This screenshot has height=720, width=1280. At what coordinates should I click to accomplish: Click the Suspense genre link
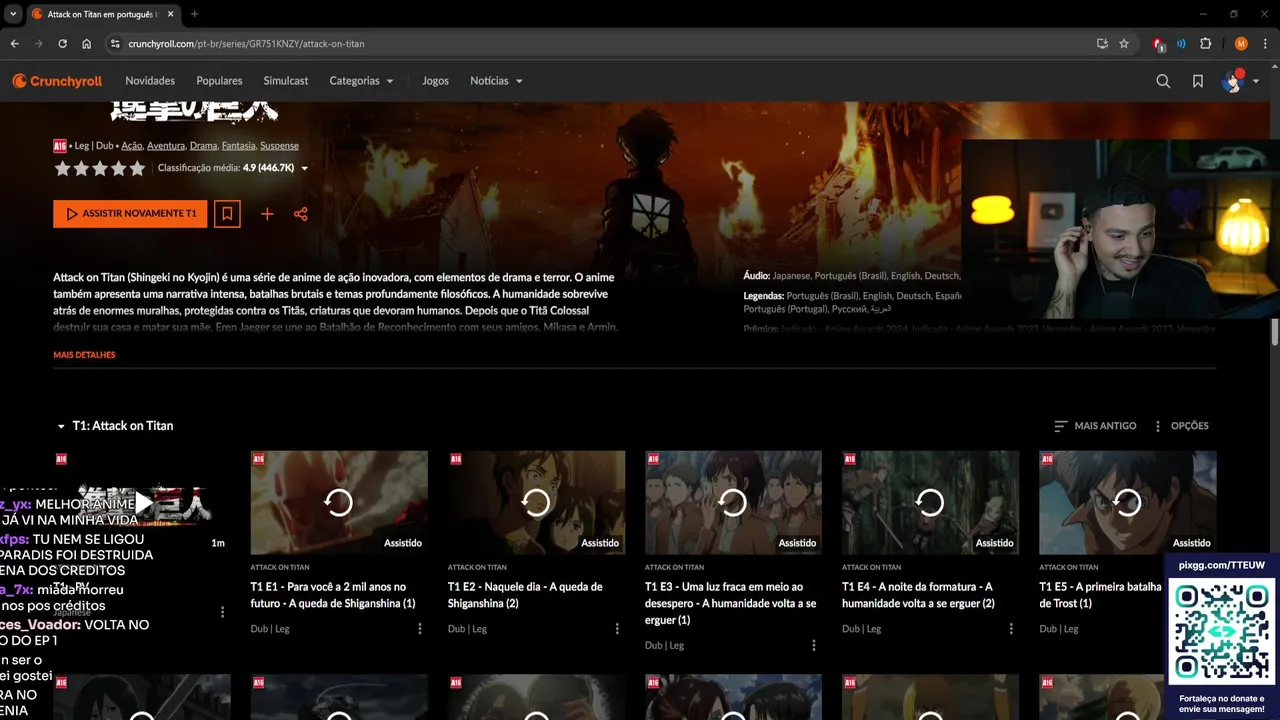point(279,146)
